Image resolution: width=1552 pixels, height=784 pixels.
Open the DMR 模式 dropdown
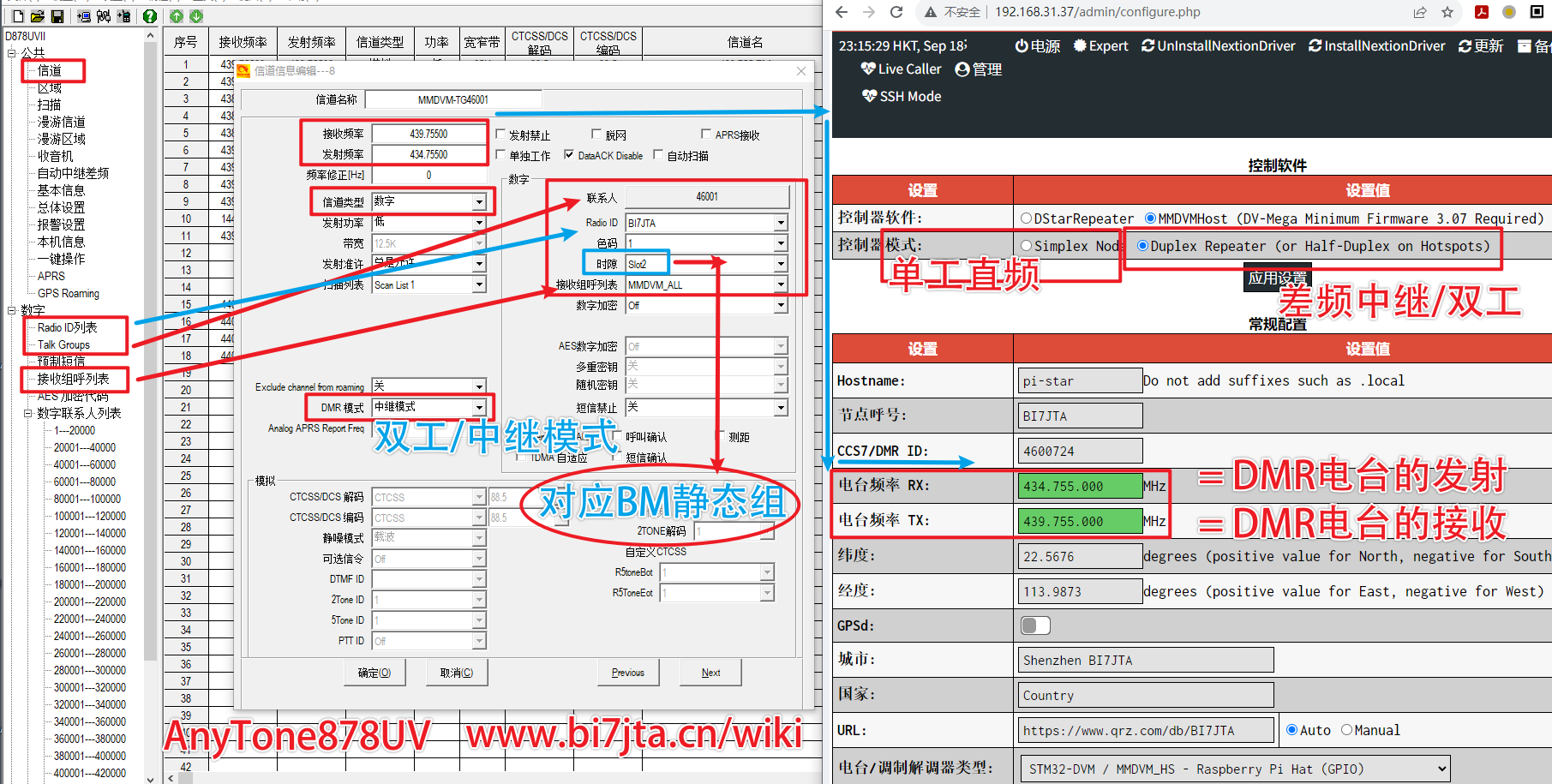pos(479,407)
